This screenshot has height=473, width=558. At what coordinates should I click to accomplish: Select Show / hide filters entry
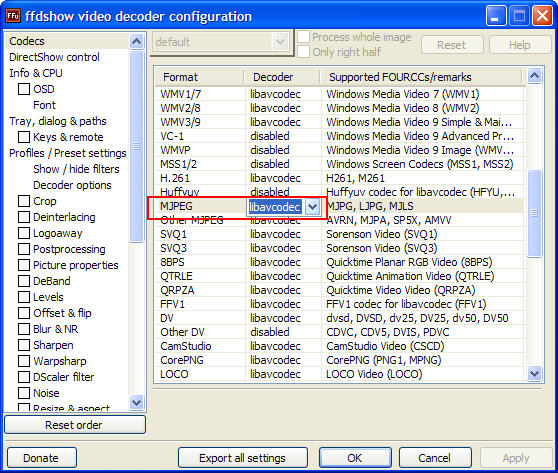coord(77,169)
